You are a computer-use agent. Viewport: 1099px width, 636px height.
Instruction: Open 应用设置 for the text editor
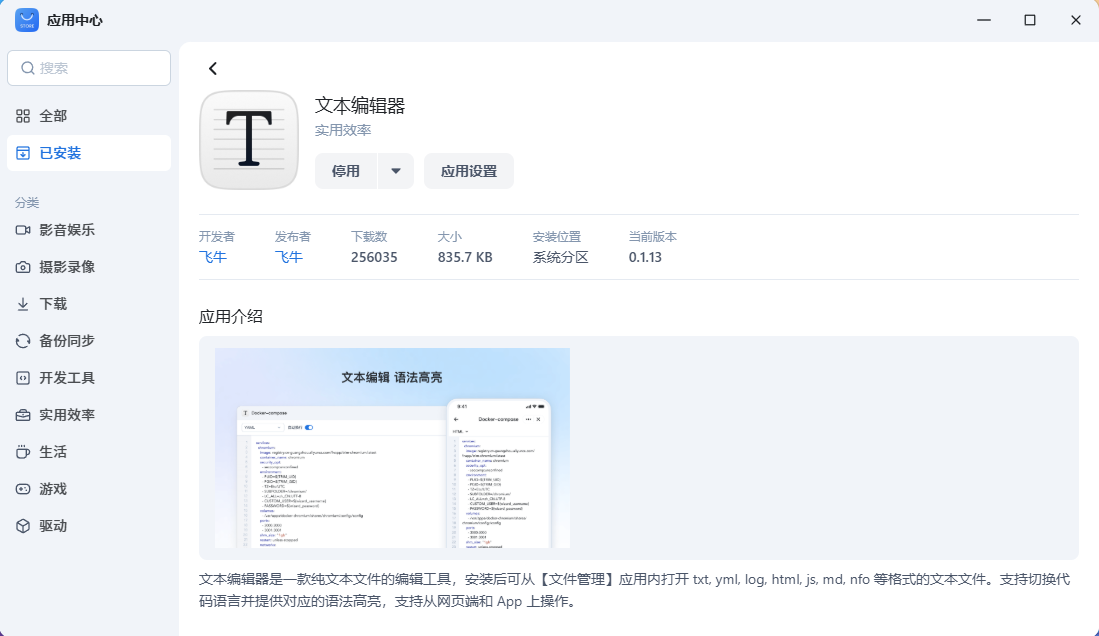[468, 171]
